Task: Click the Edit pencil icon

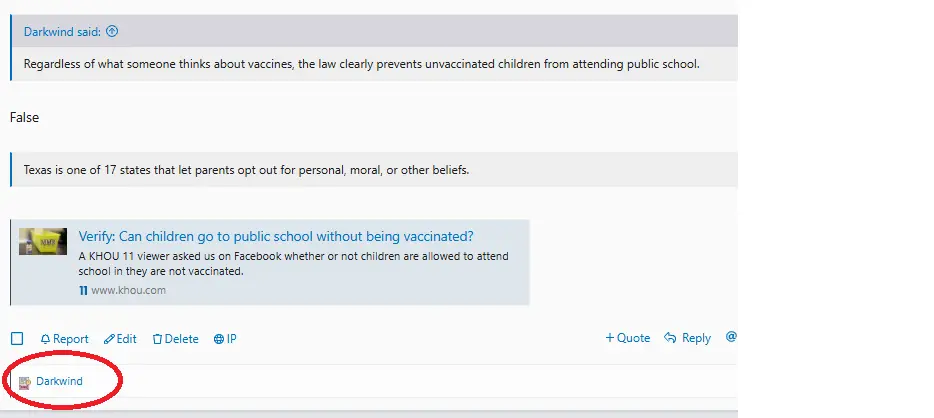Action: (110, 339)
